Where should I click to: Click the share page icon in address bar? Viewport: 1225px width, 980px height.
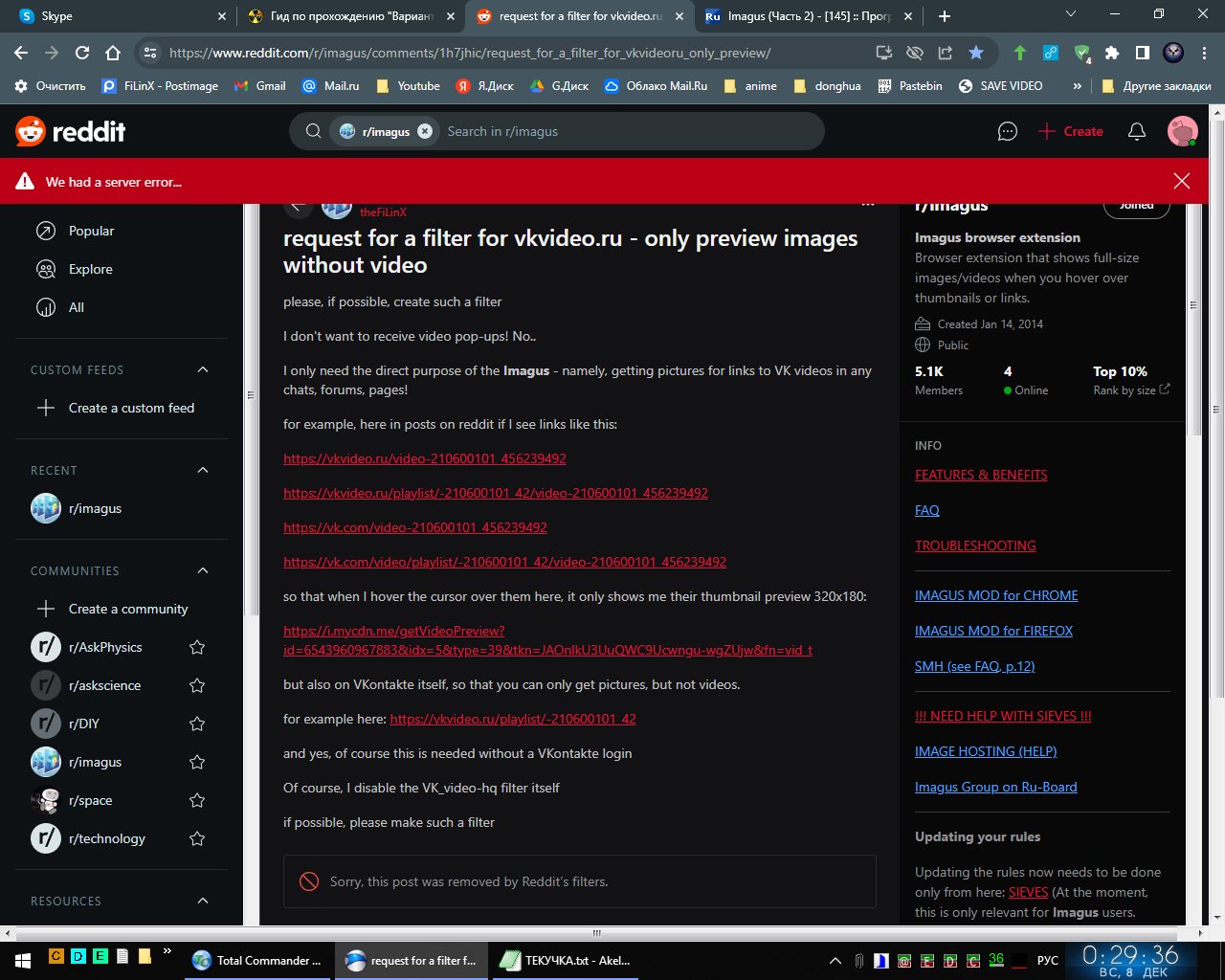click(x=946, y=53)
